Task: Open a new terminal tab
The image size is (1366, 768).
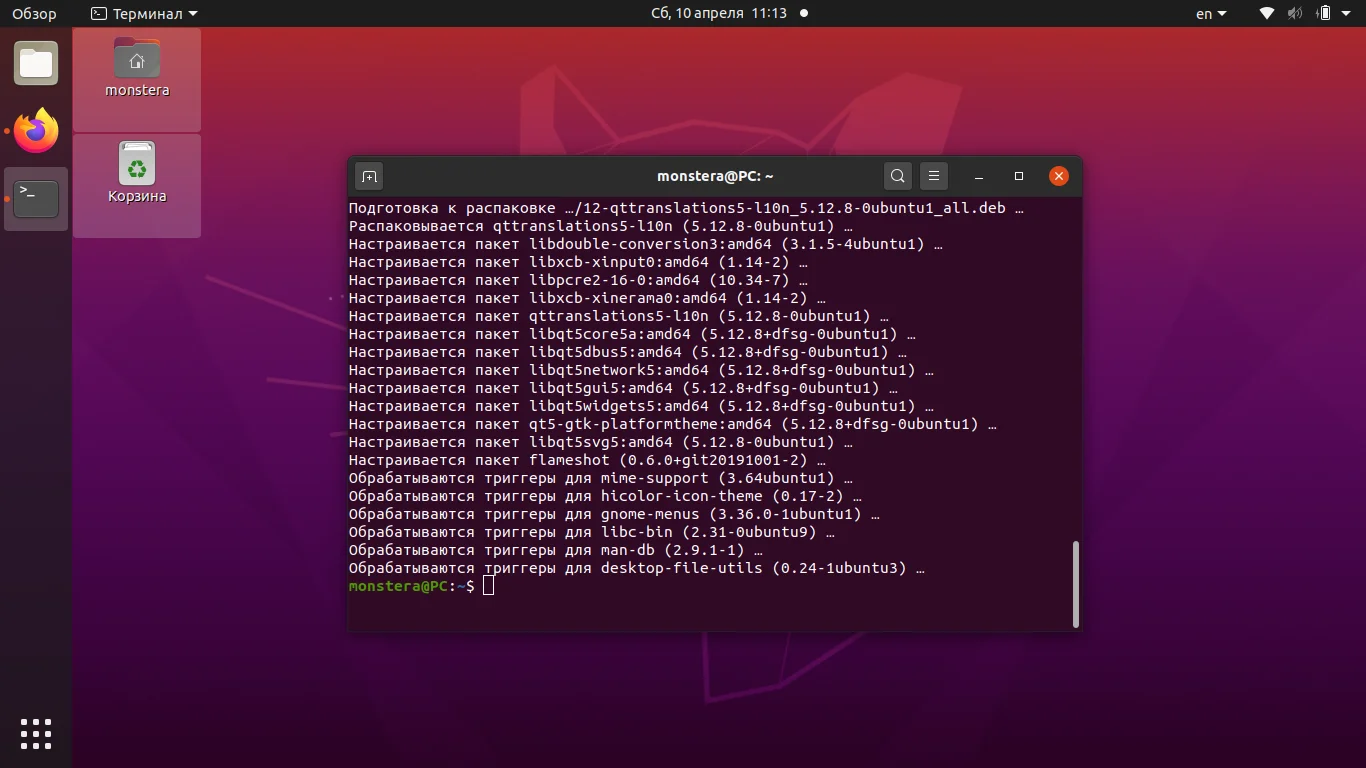Action: pos(369,176)
